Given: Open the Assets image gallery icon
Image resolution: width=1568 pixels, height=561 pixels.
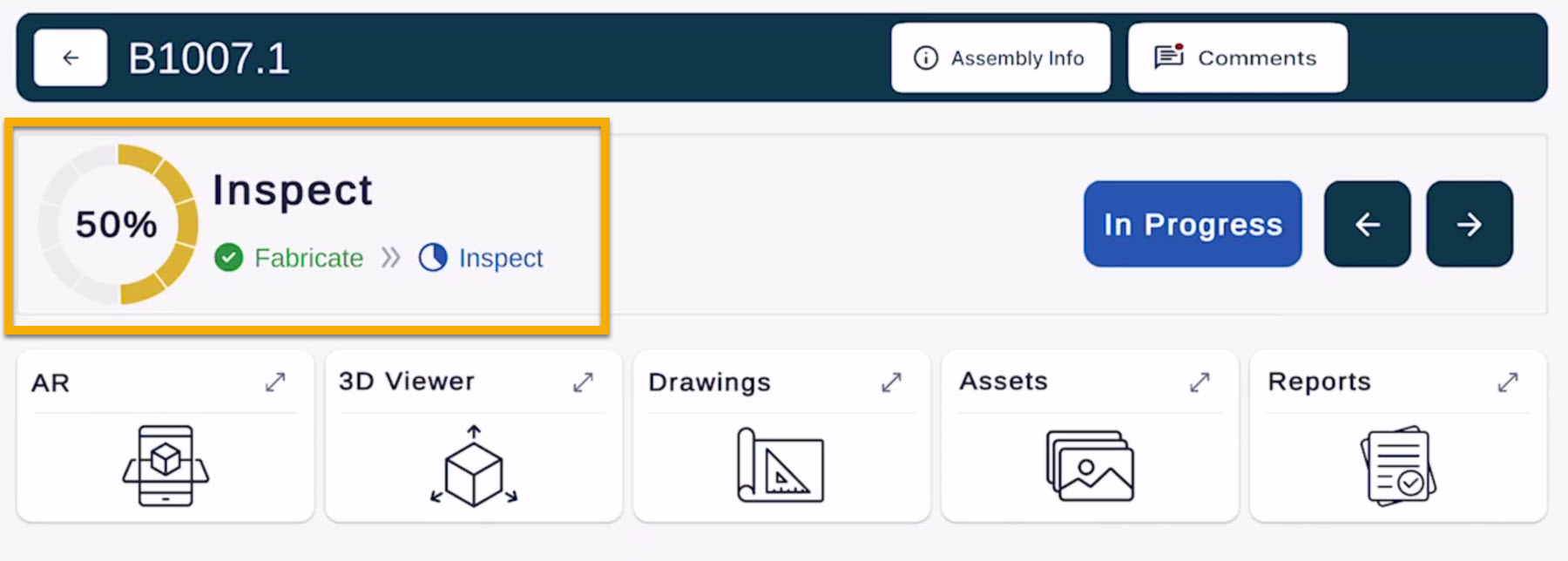Looking at the screenshot, I should [x=1090, y=466].
